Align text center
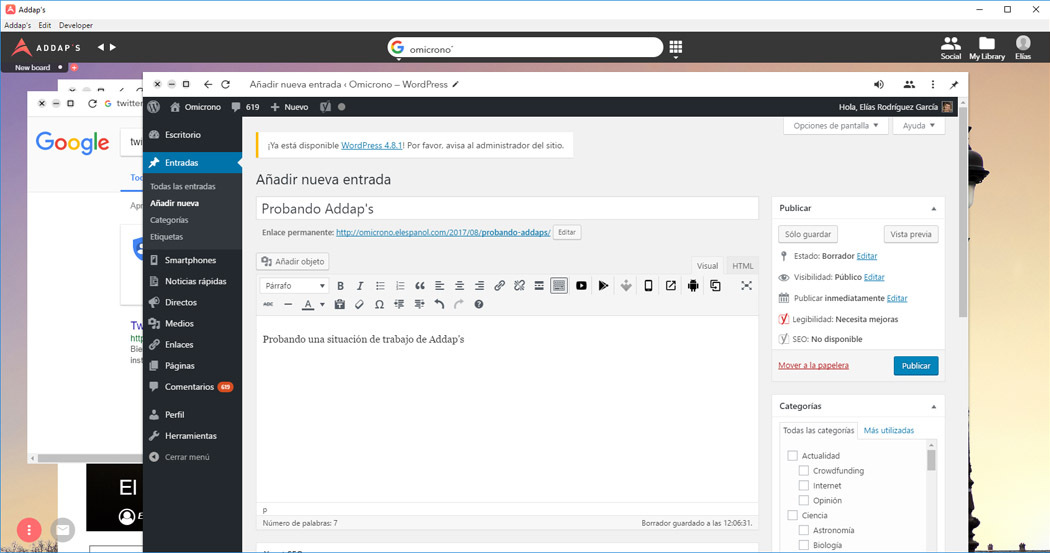Viewport: 1050px width, 553px height. (459, 286)
